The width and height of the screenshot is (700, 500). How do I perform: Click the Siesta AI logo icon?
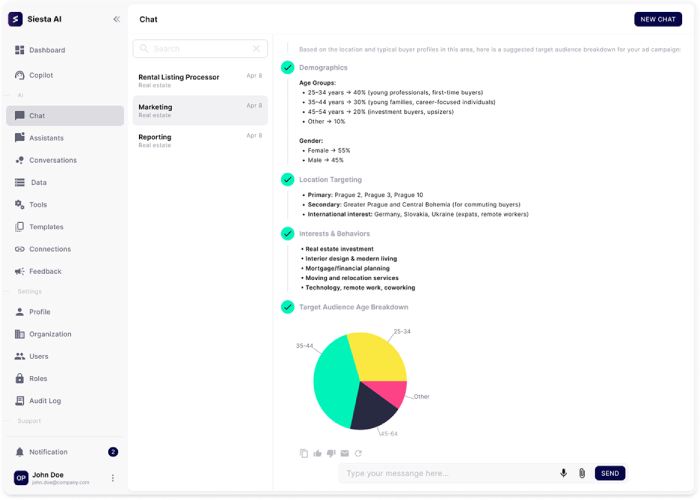pyautogui.click(x=15, y=19)
